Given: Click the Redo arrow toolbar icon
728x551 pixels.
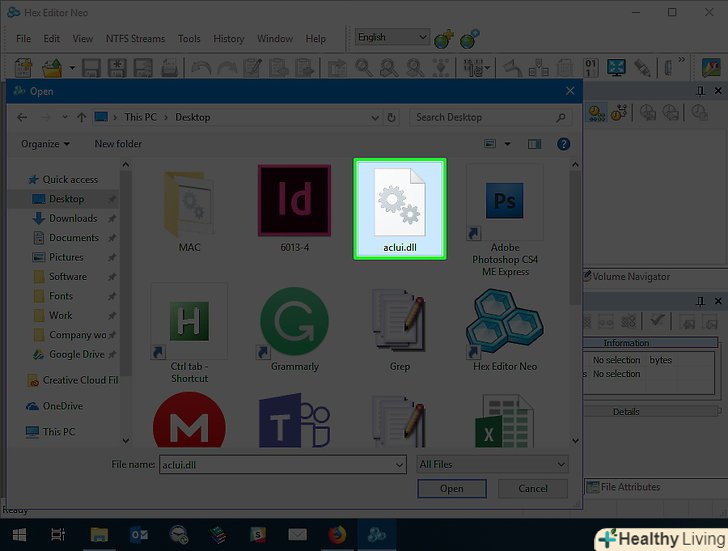Looking at the screenshot, I should tap(227, 68).
